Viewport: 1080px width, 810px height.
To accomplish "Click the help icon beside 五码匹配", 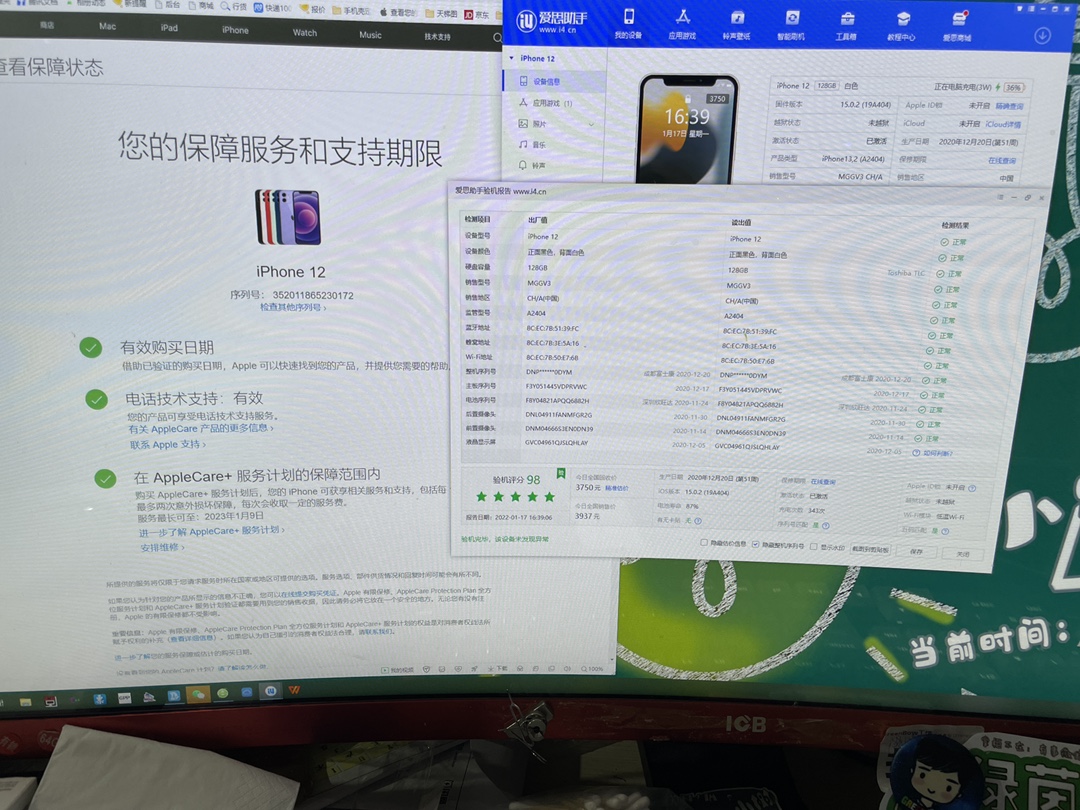I will point(945,531).
